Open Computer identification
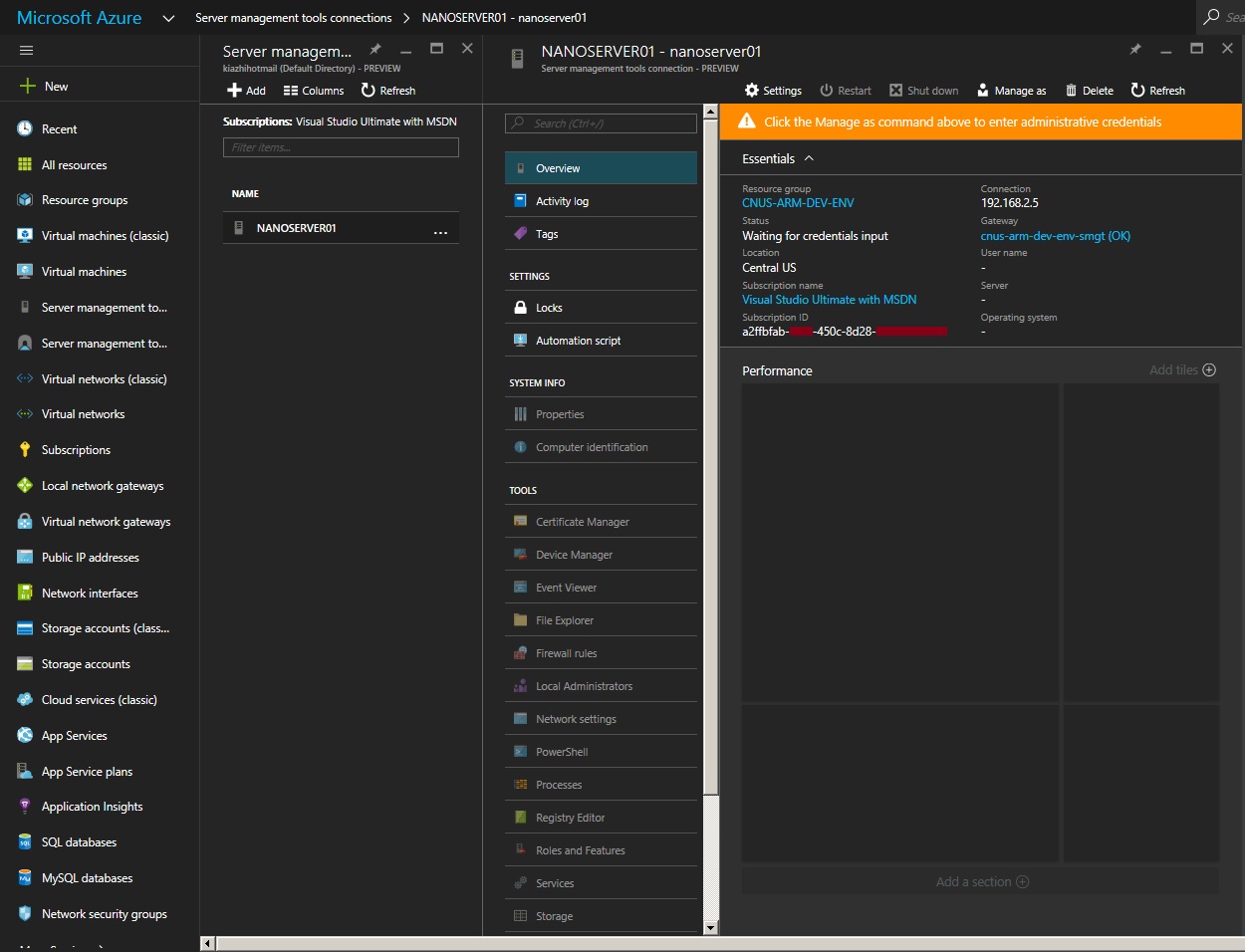This screenshot has width=1245, height=952. (x=601, y=447)
